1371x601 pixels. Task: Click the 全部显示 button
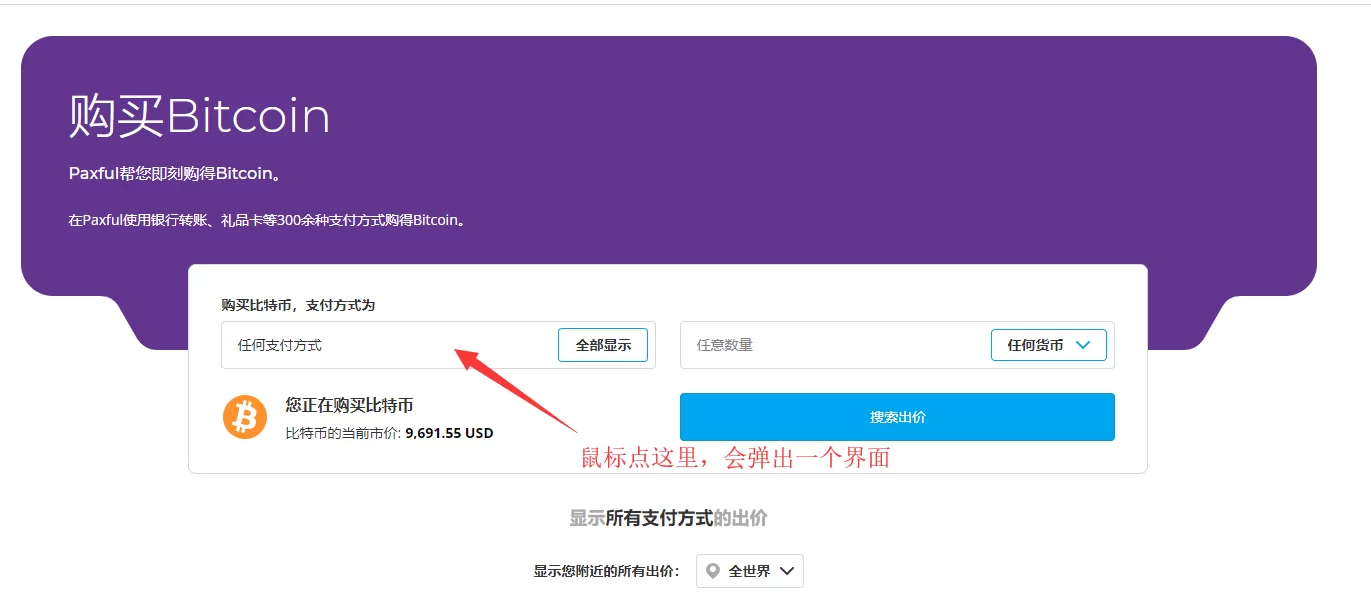(603, 345)
